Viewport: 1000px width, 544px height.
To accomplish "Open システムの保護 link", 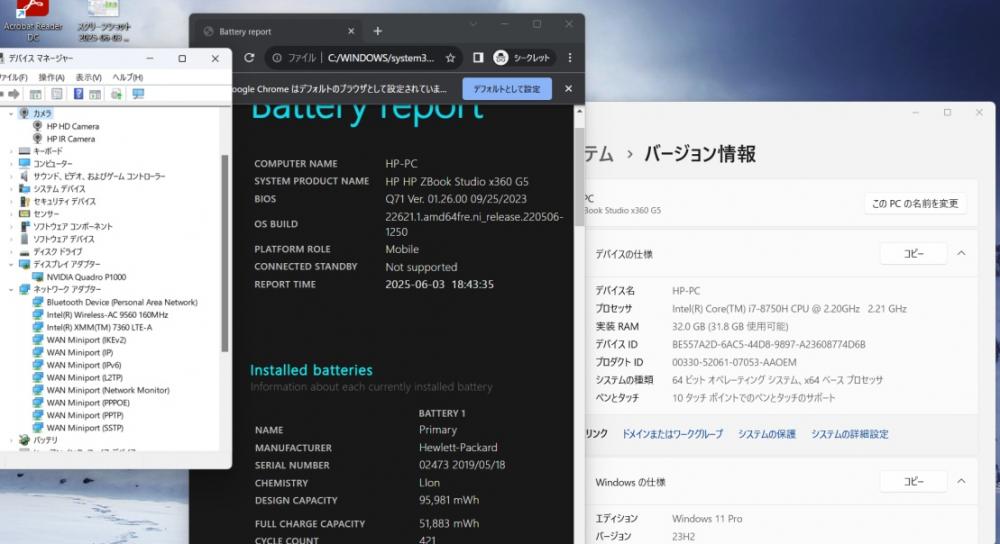I will coord(767,434).
